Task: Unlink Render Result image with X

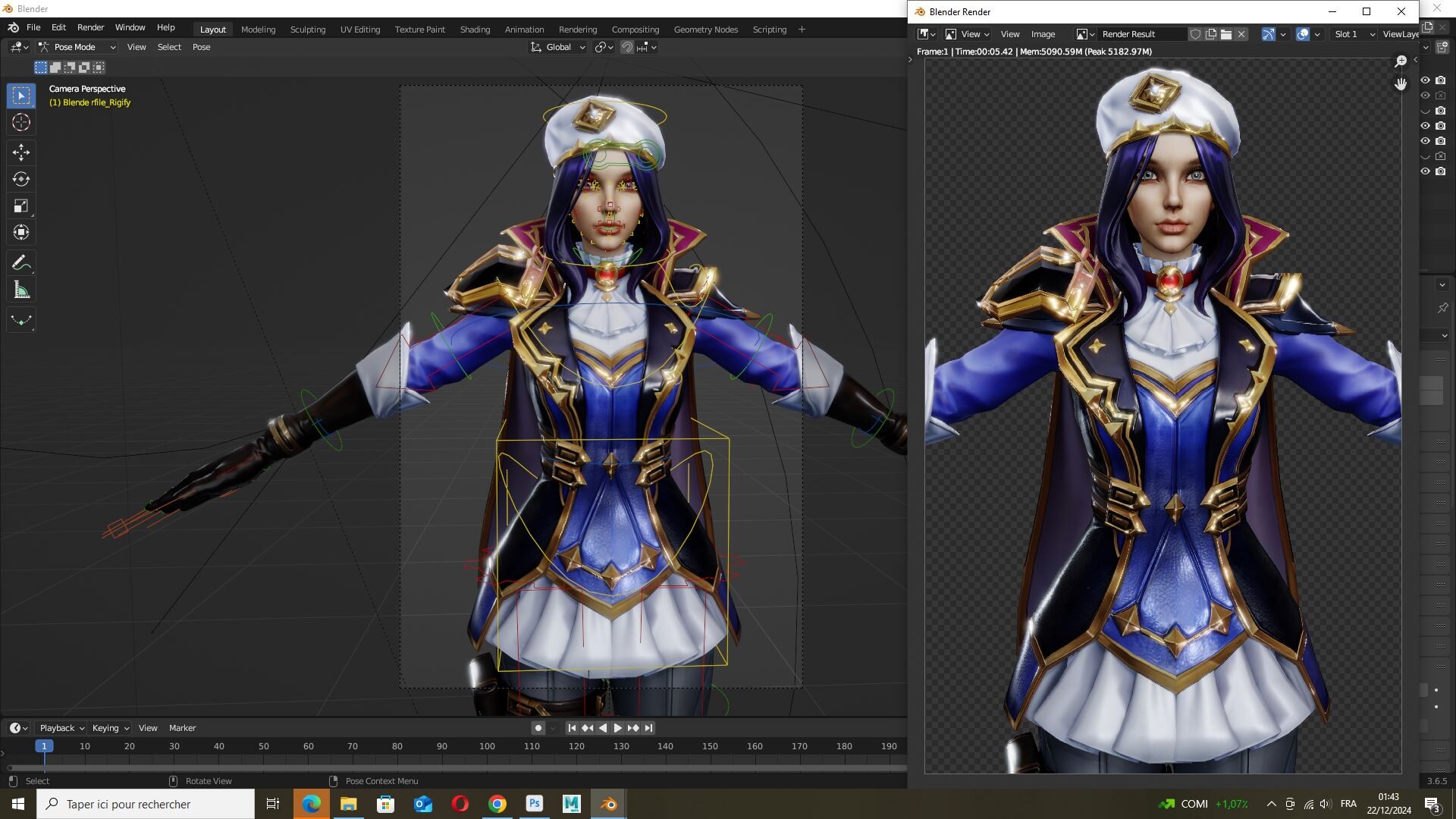Action: coord(1241,34)
